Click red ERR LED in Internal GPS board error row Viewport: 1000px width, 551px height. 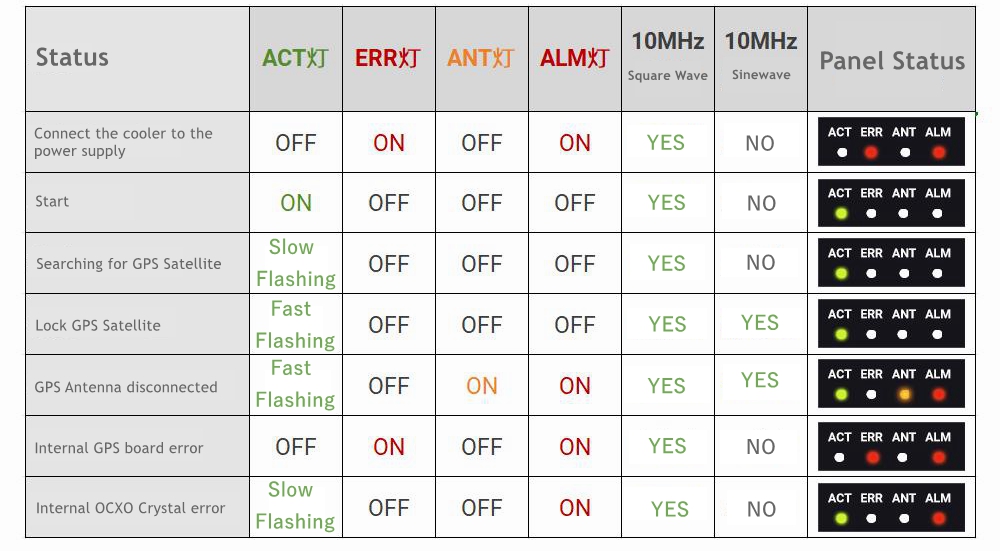[x=871, y=458]
